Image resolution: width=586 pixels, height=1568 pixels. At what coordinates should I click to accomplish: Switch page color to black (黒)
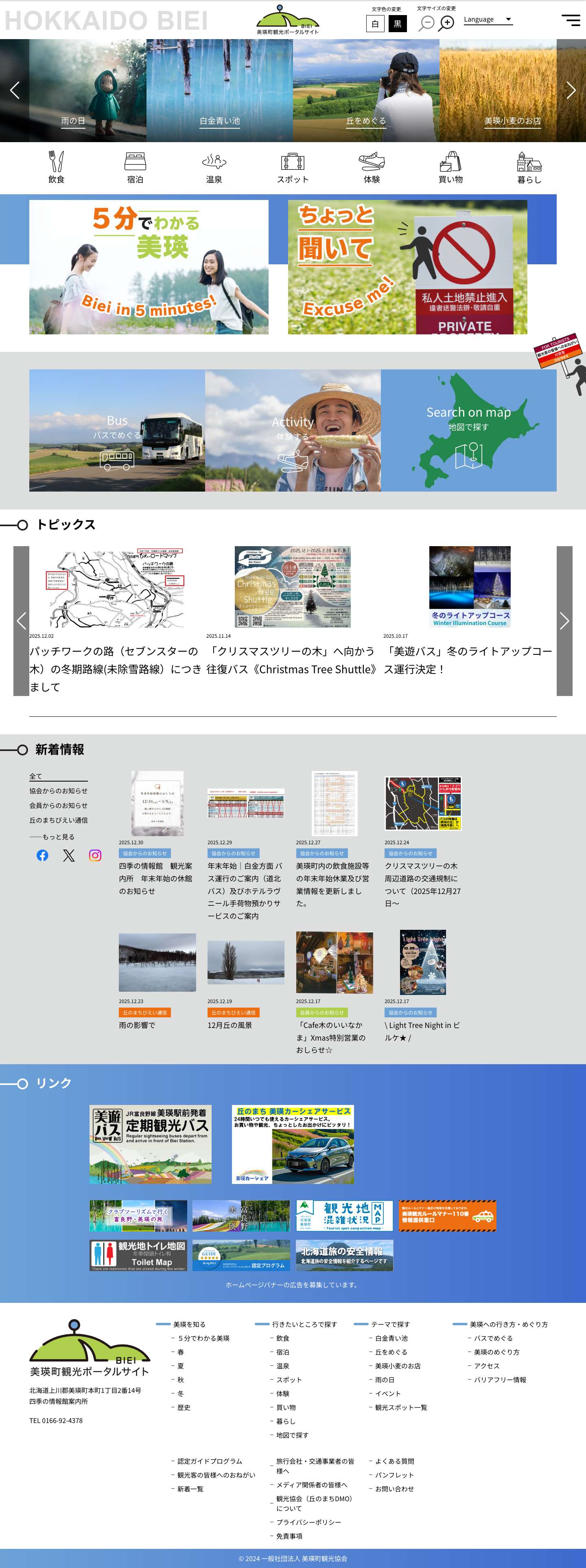click(397, 24)
